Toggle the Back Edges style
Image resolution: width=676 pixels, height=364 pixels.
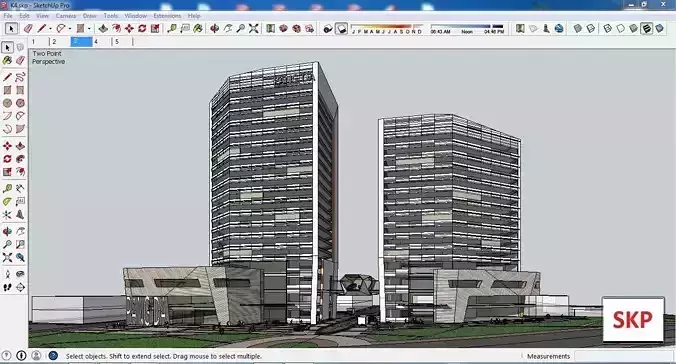click(591, 28)
